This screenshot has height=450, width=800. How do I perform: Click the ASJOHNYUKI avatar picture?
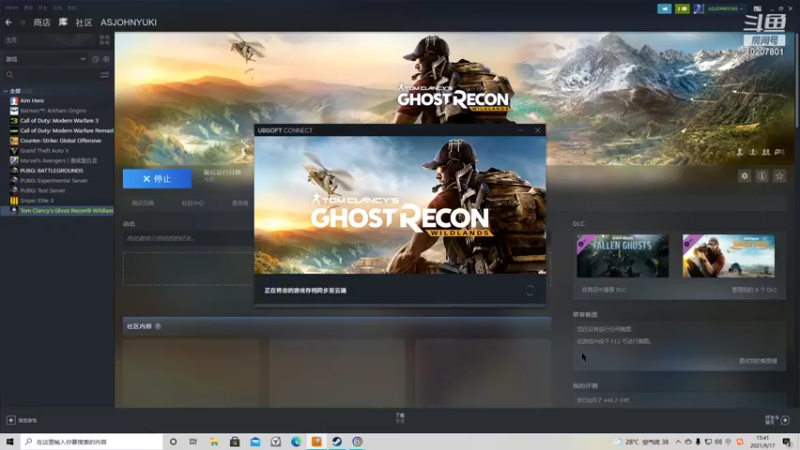[x=698, y=9]
